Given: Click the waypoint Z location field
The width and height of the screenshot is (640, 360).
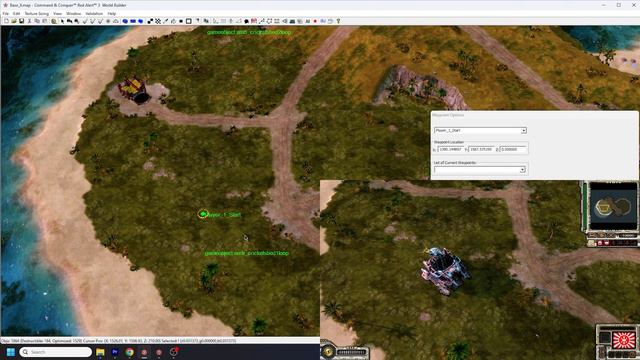Looking at the screenshot, I should click(513, 149).
